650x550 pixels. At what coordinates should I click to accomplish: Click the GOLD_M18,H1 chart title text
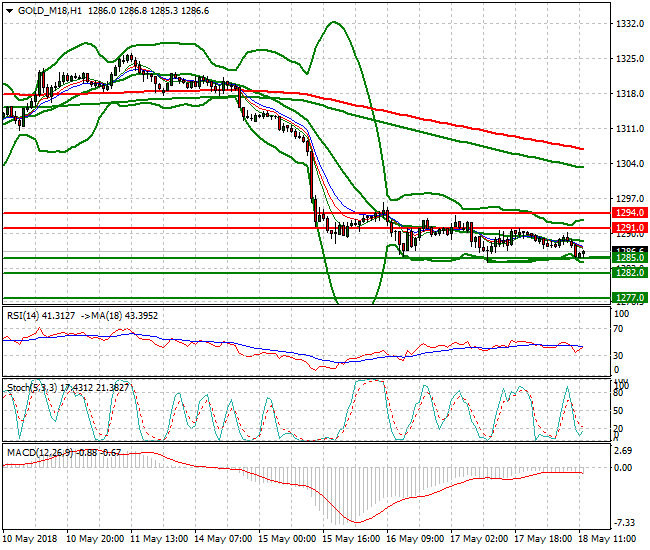pos(50,11)
